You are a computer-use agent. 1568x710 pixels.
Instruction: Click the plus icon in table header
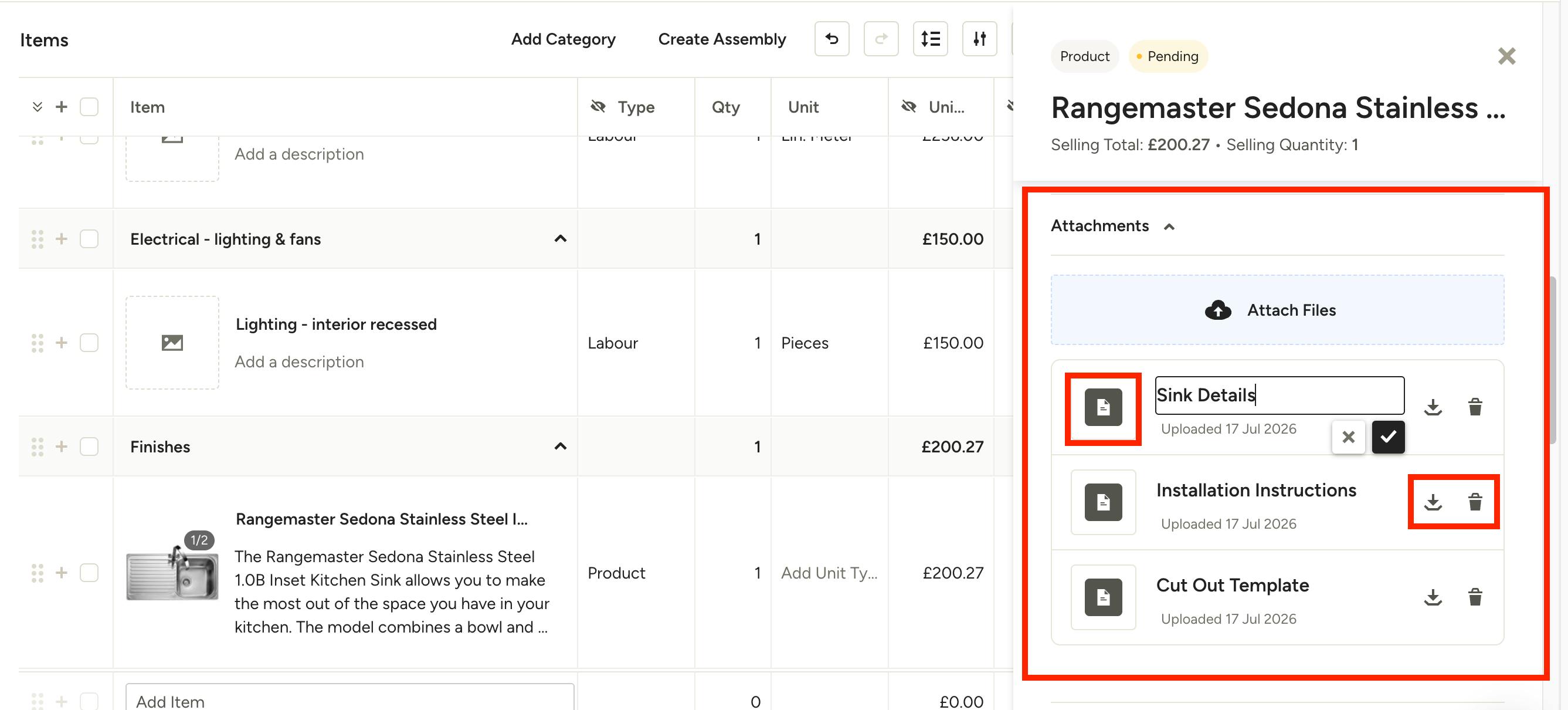pos(62,107)
